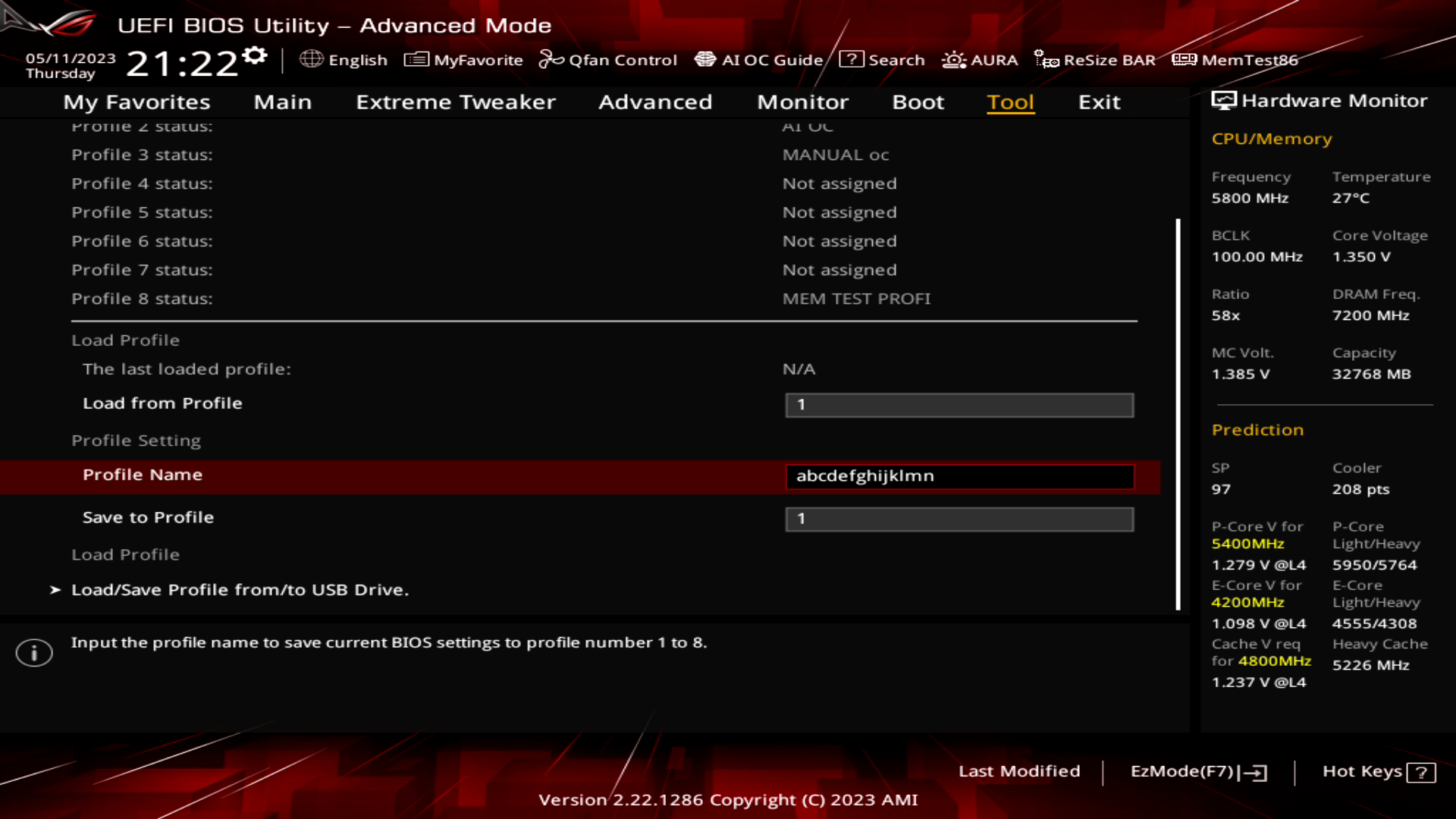Click the Search question-mark icon
Screen dimensions: 1456x819
(x=852, y=59)
